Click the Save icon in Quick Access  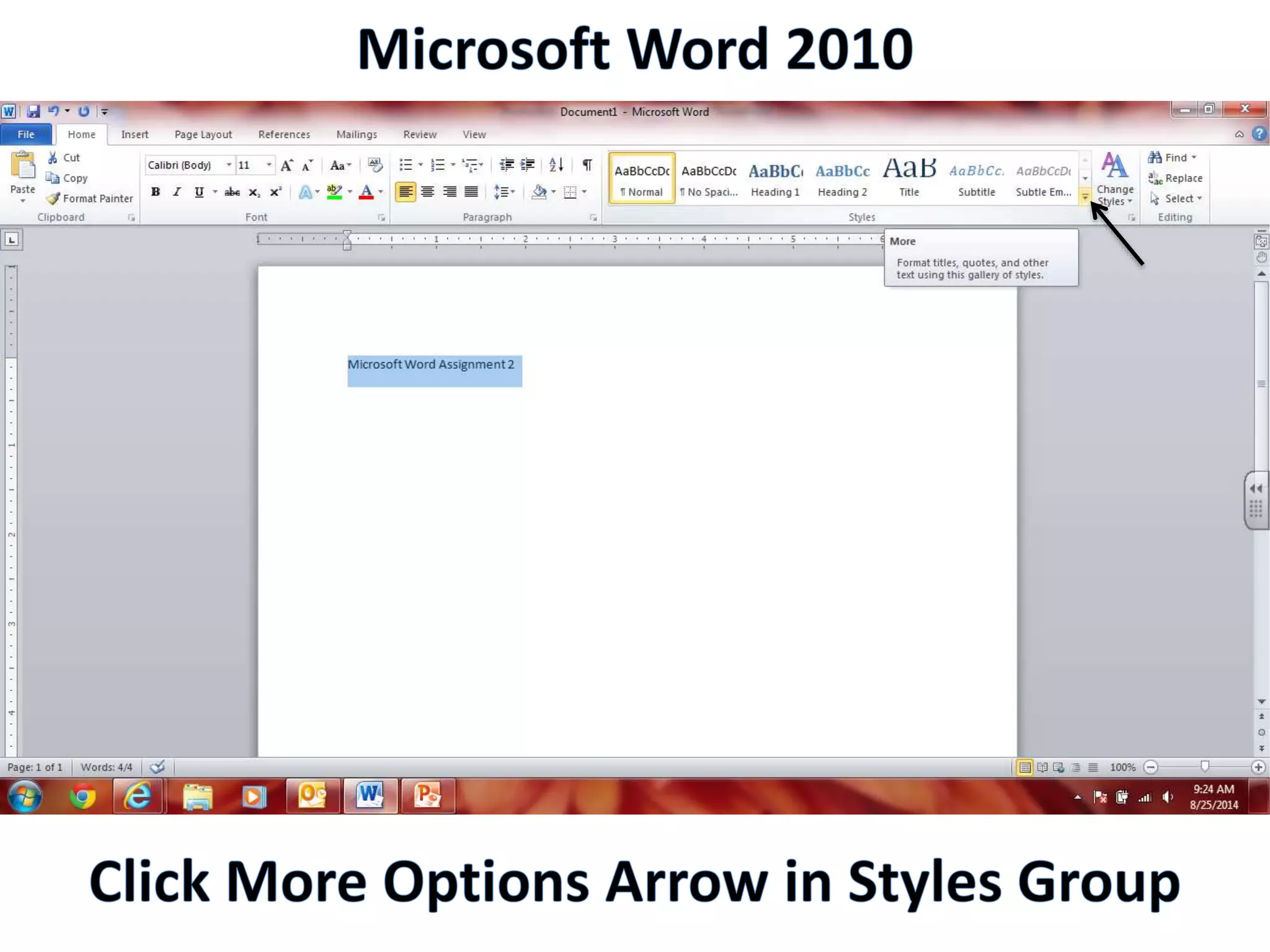pyautogui.click(x=33, y=112)
